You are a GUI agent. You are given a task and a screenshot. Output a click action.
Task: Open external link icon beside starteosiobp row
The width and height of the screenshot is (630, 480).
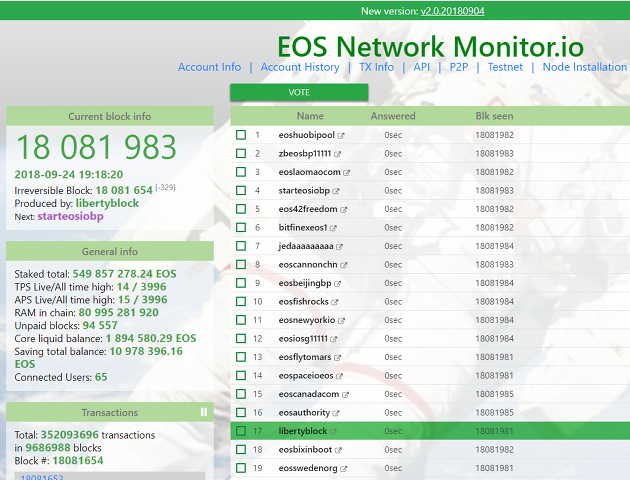pos(336,191)
